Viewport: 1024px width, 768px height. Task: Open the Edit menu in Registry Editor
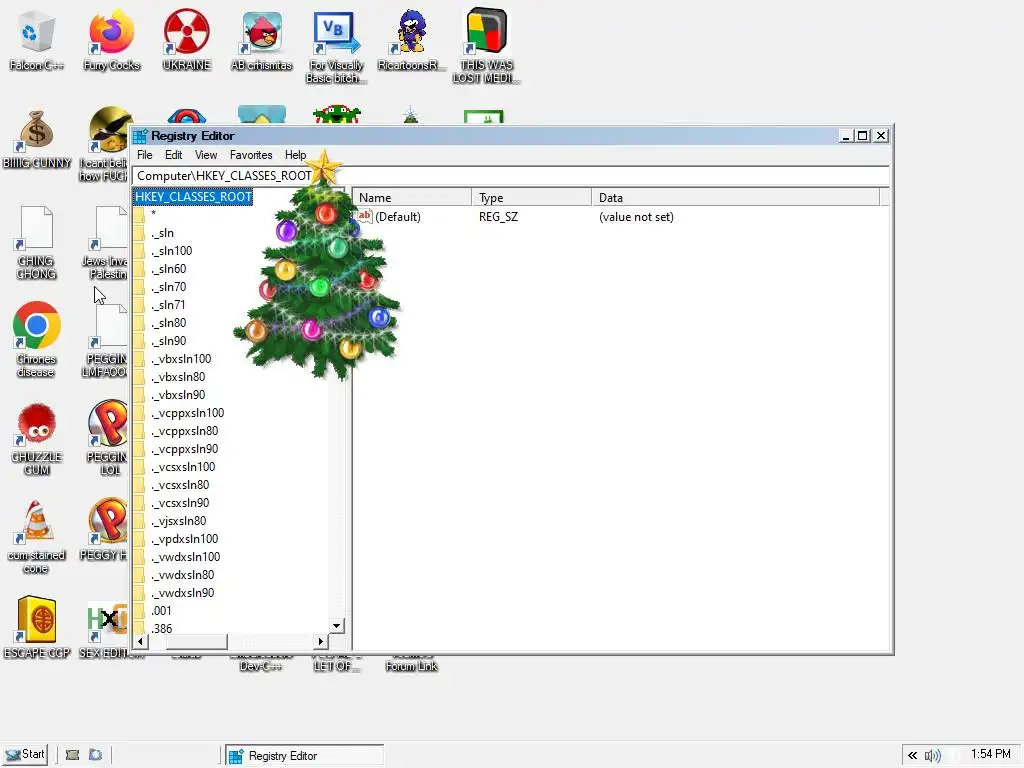tap(173, 155)
